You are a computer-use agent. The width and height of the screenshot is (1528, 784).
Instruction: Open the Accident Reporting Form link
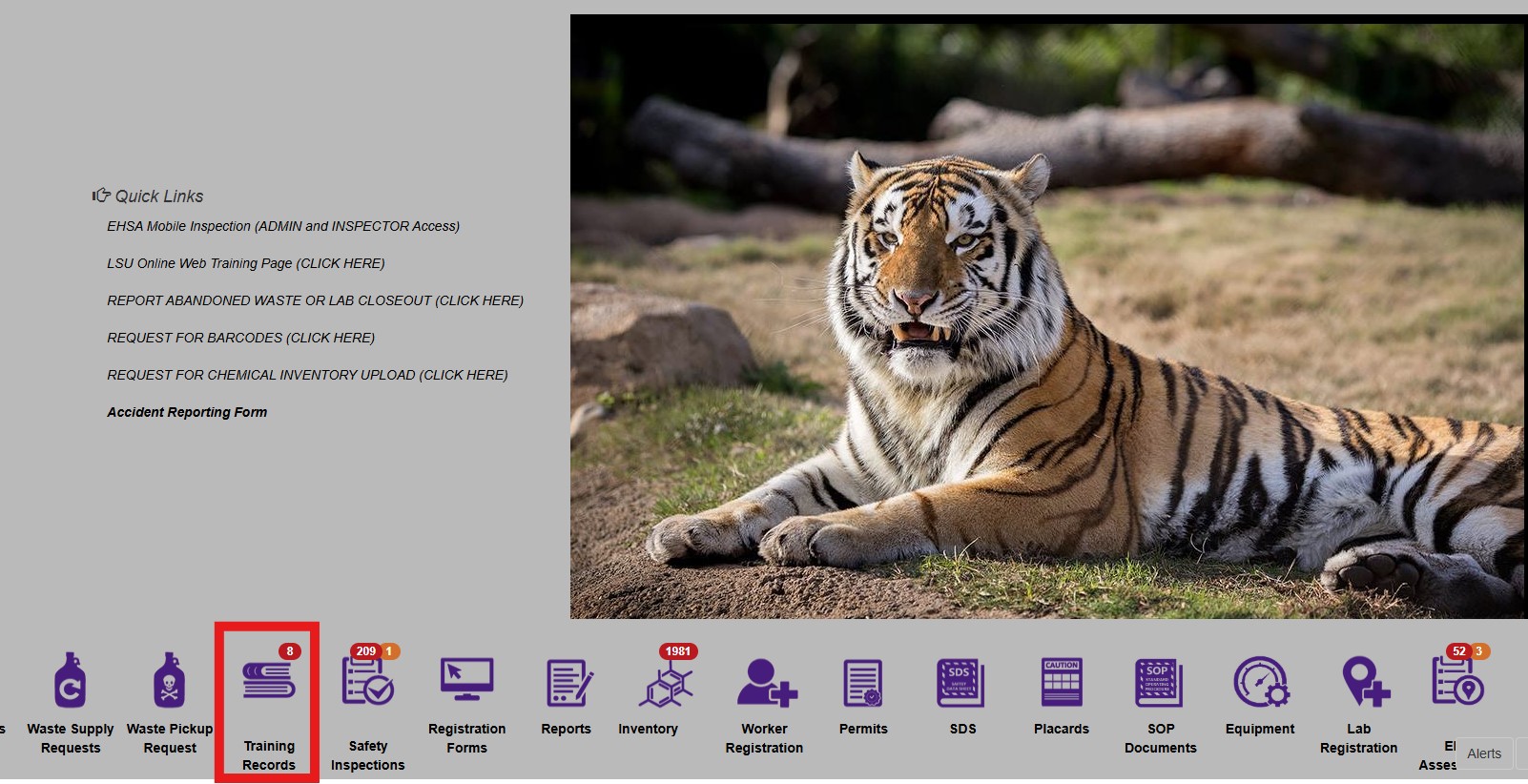coord(187,412)
